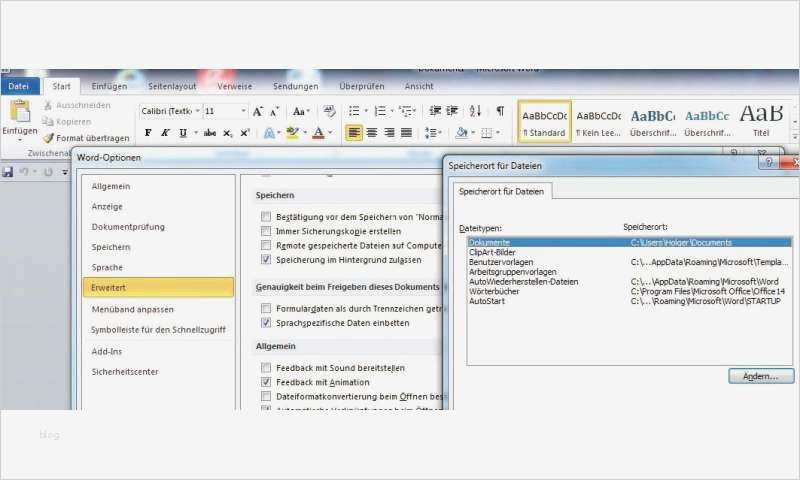Switch to the Seitenlayout ribbon tab
The height and width of the screenshot is (480, 800).
click(x=172, y=86)
